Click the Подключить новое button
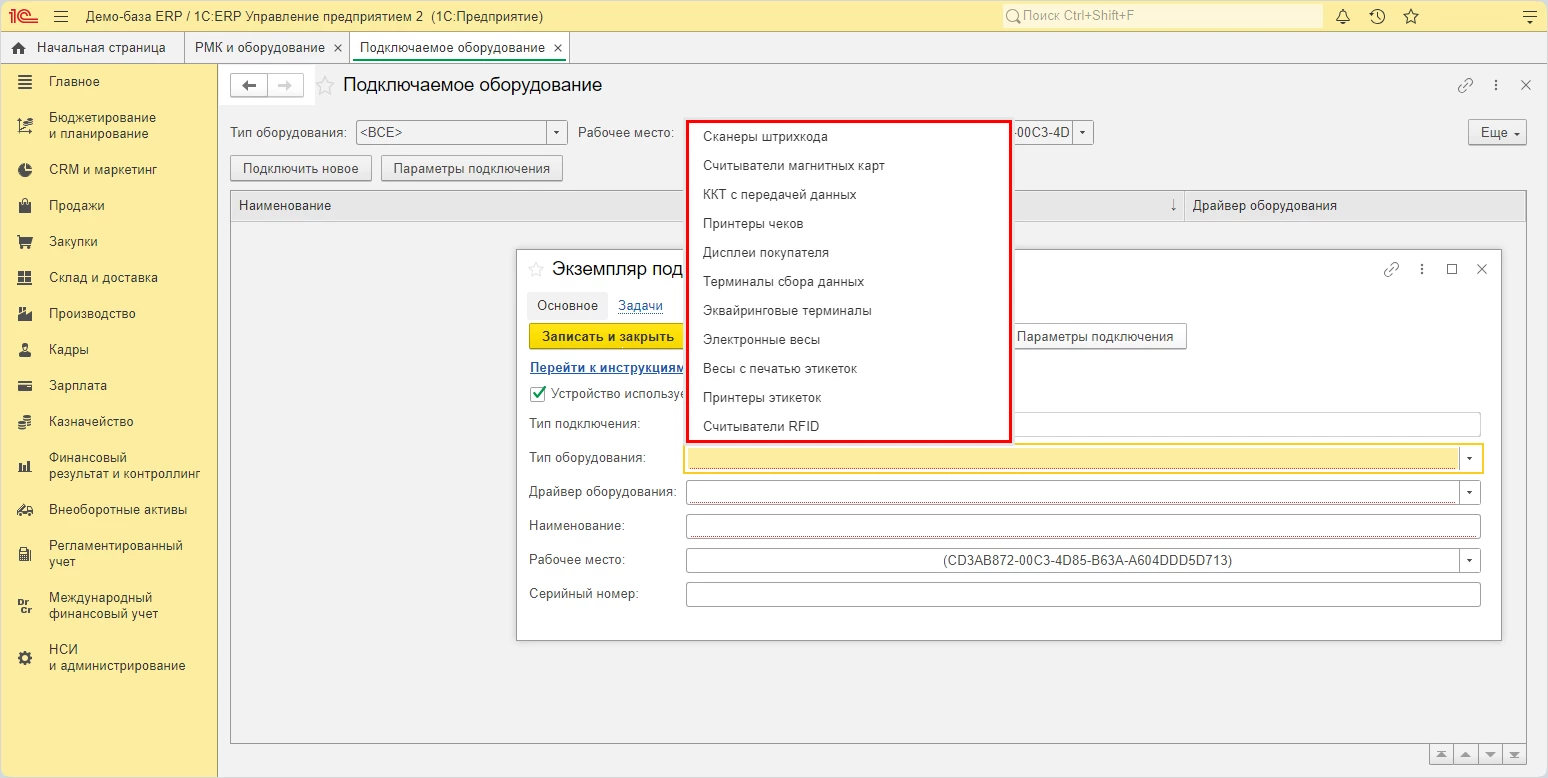The image size is (1548, 778). pyautogui.click(x=300, y=168)
